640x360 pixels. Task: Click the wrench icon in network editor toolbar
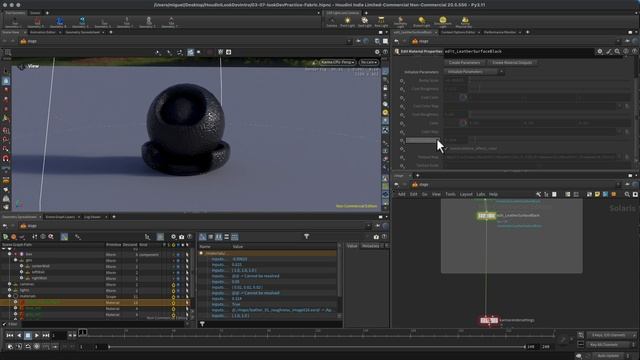coord(538,194)
